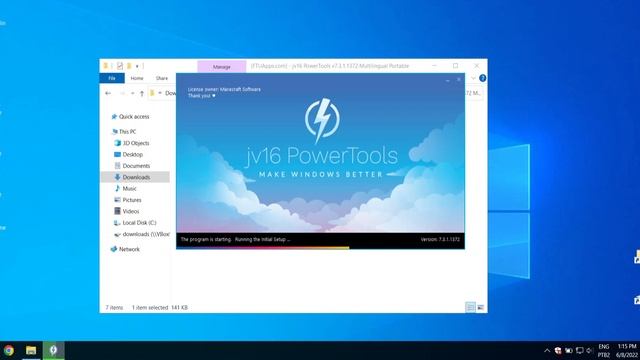
Task: Click the Properties quick access toolbar icon
Action: pos(120,66)
